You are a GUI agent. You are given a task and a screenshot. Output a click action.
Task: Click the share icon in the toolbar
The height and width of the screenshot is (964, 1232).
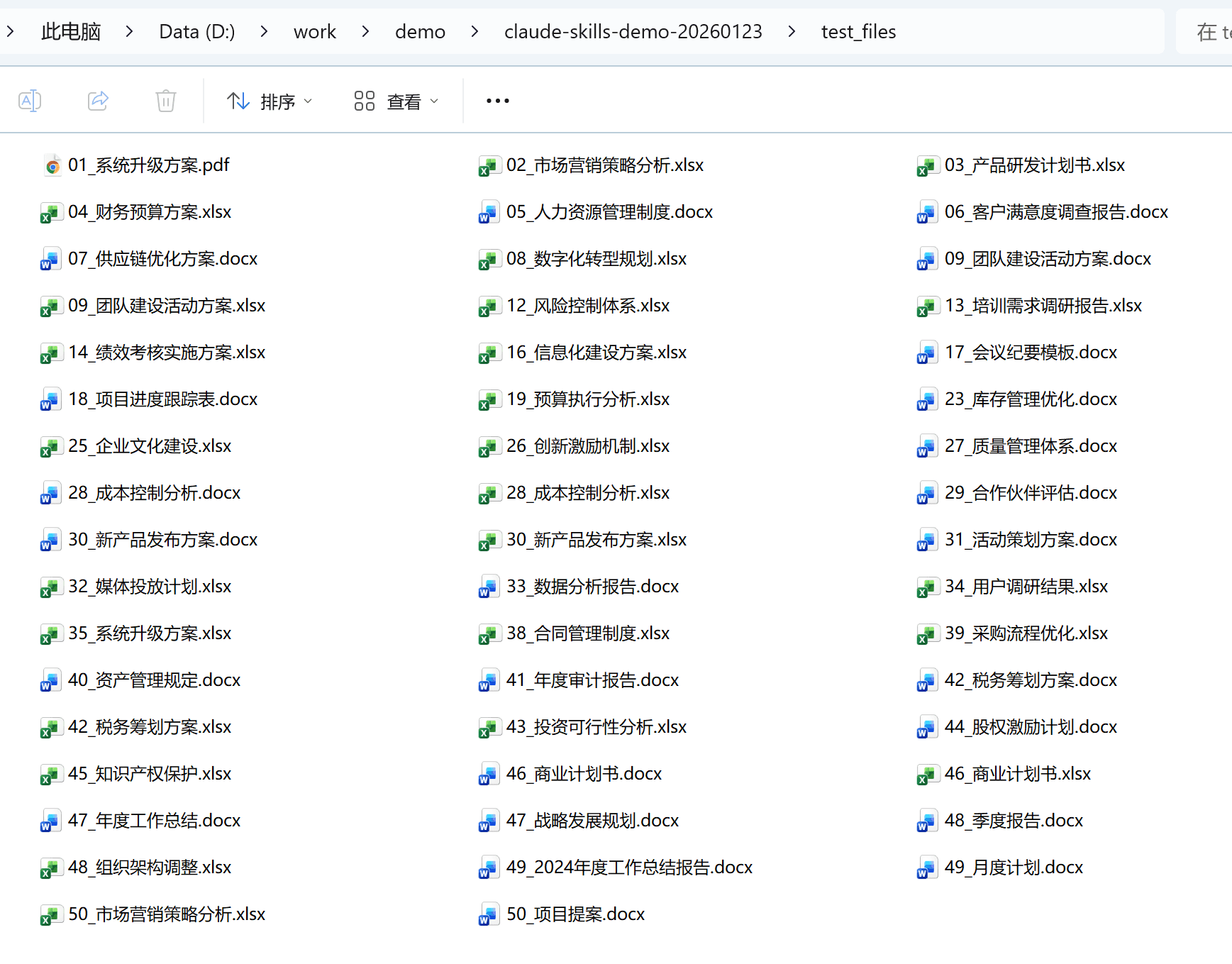tap(98, 101)
